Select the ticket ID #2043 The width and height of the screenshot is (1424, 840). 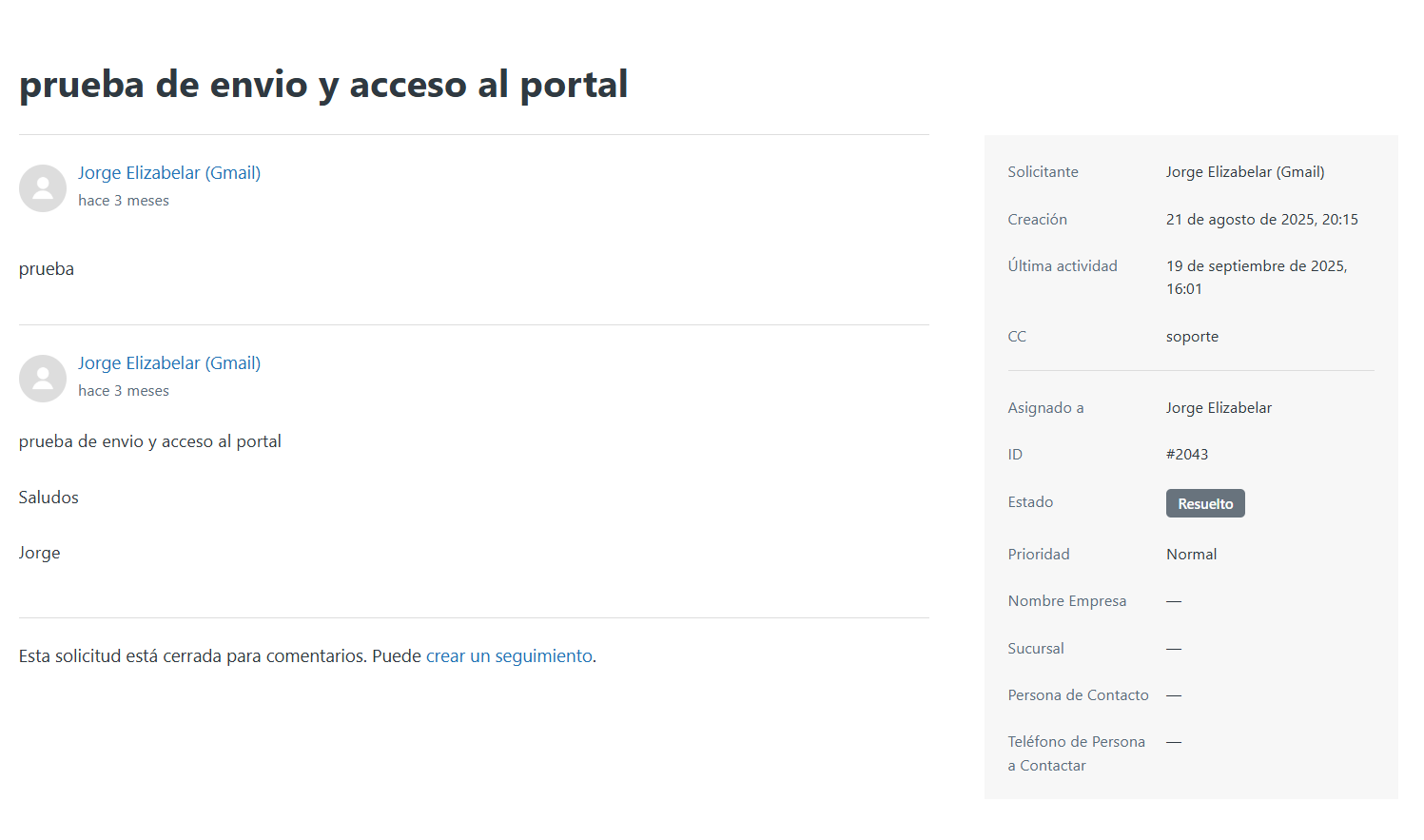1187,455
